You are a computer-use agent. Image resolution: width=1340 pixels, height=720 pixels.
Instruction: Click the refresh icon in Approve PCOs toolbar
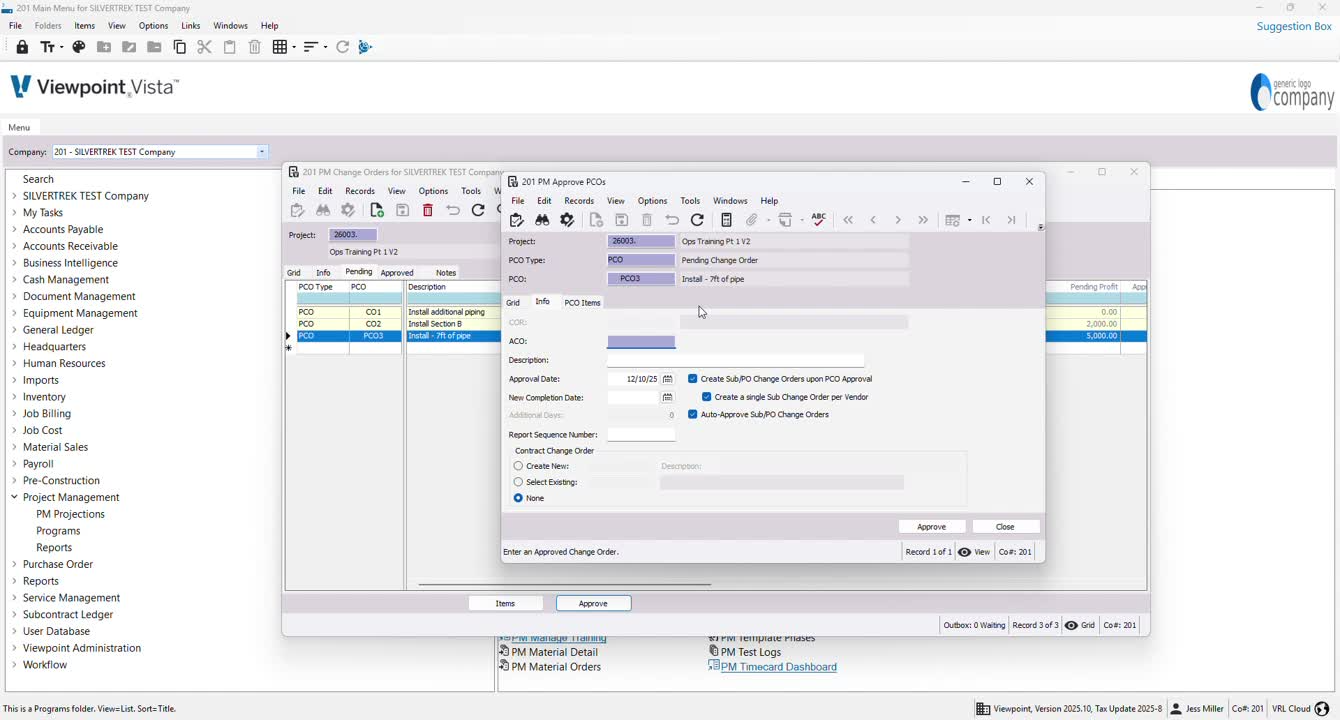pyautogui.click(x=698, y=220)
